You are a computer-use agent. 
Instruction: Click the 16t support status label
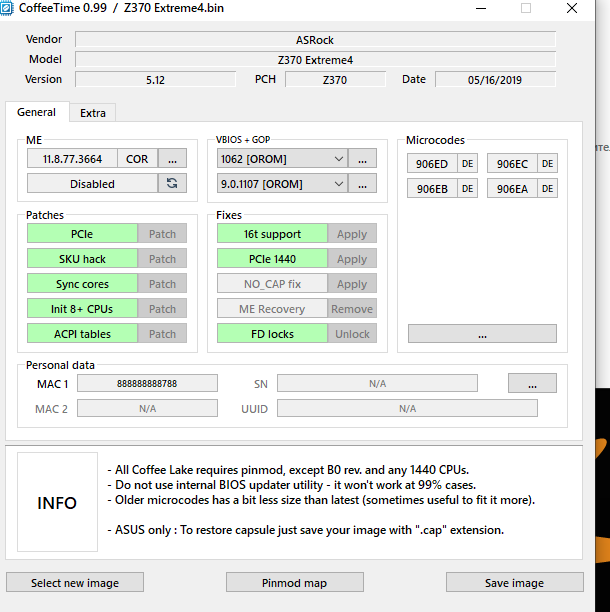click(272, 234)
